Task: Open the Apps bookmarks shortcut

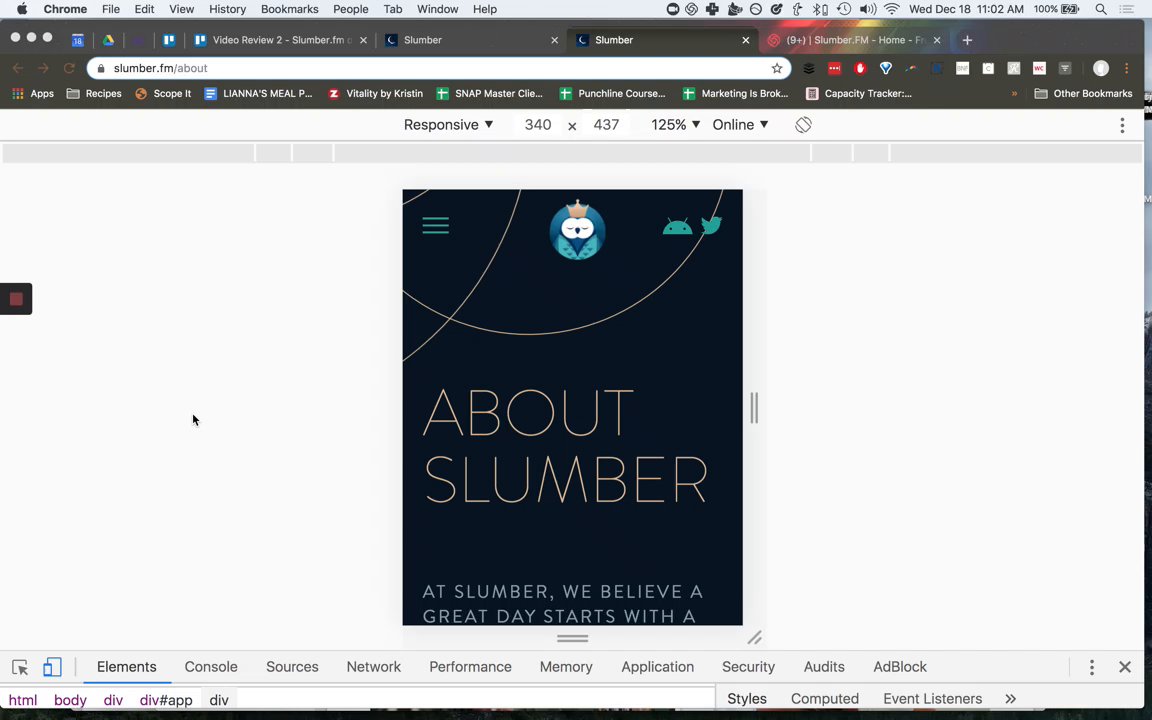Action: [x=33, y=94]
